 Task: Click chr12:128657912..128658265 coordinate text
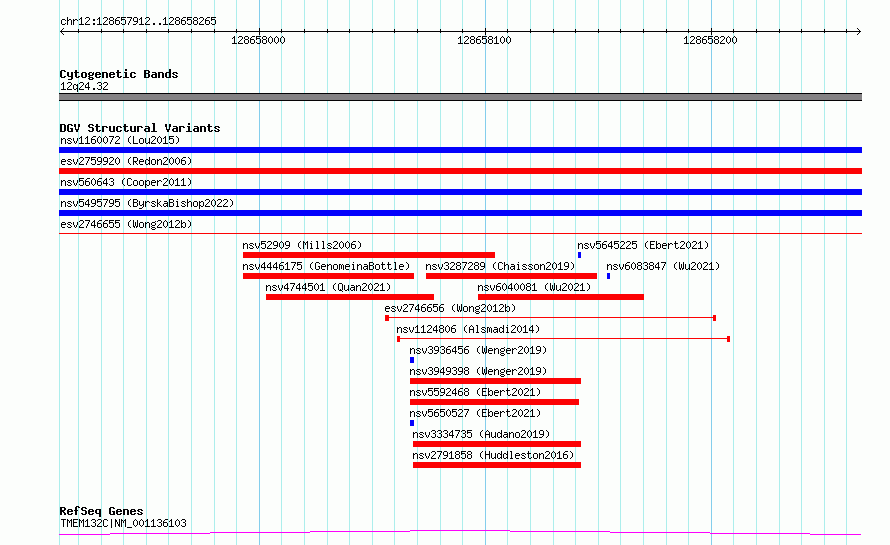pos(138,22)
